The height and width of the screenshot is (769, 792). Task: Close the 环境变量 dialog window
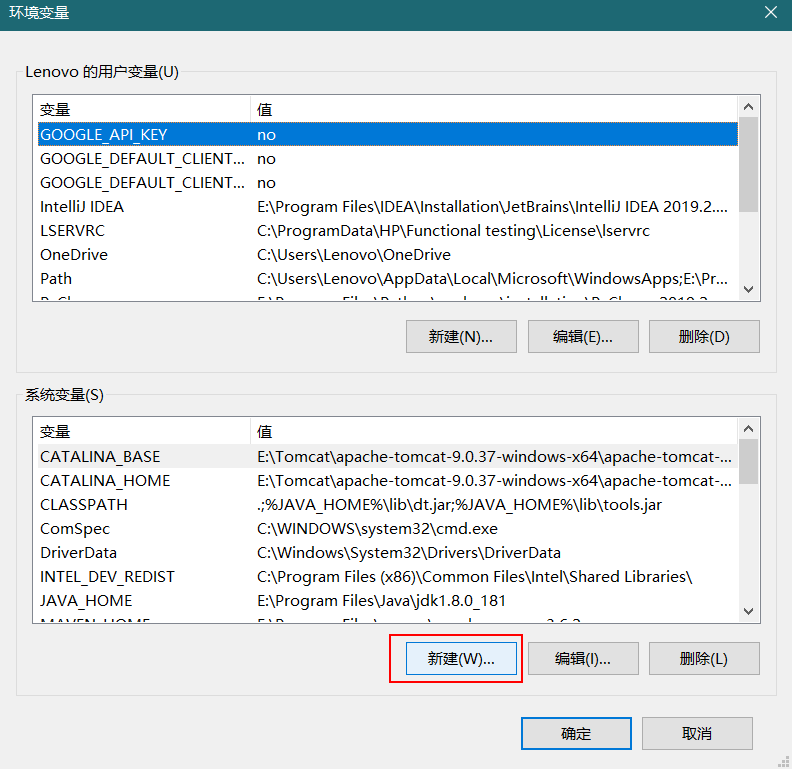coord(771,12)
